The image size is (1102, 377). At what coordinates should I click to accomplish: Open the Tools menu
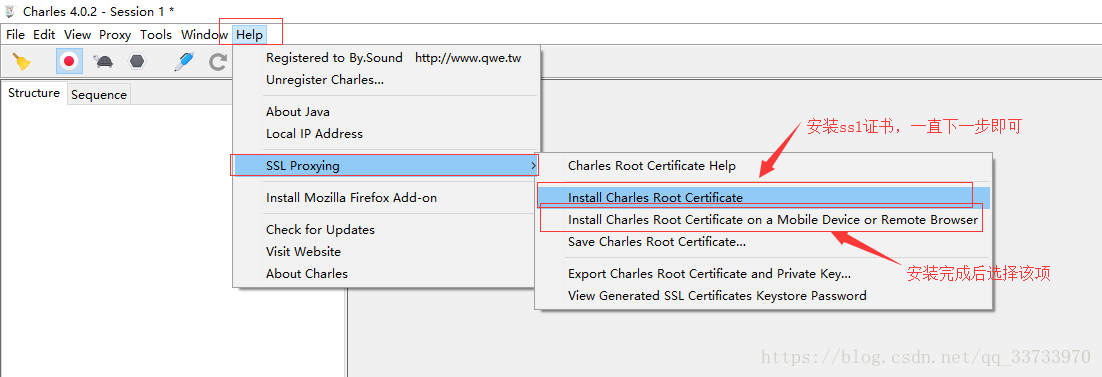tap(156, 34)
